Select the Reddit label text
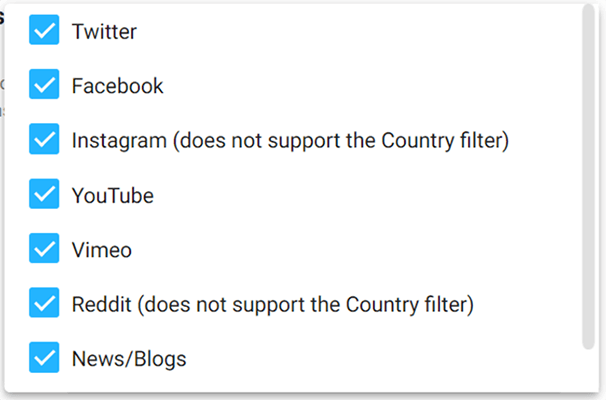This screenshot has width=606, height=400. (101, 303)
